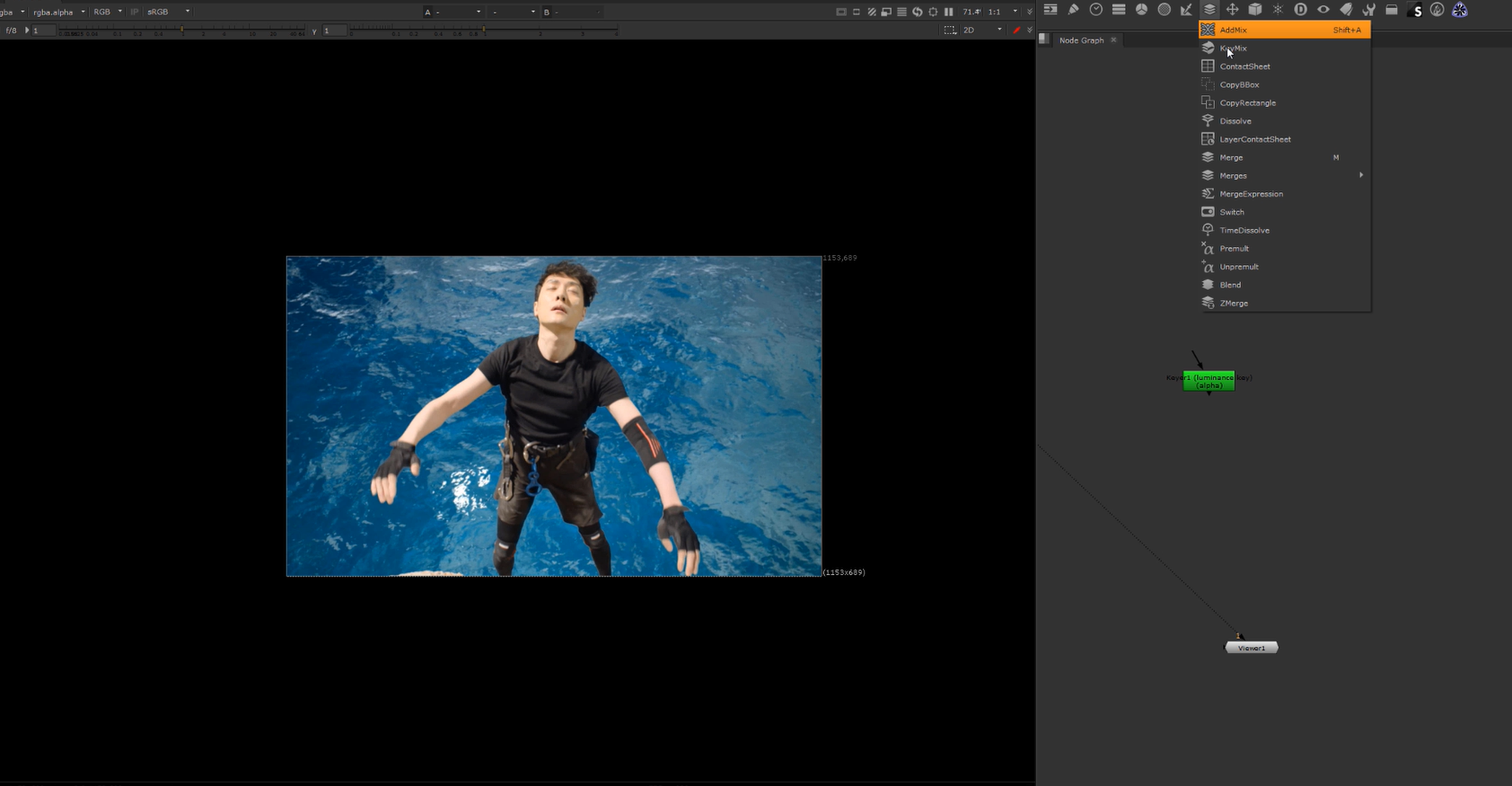1512x786 pixels.
Task: Click the 3D nodes cube icon
Action: point(1255,10)
